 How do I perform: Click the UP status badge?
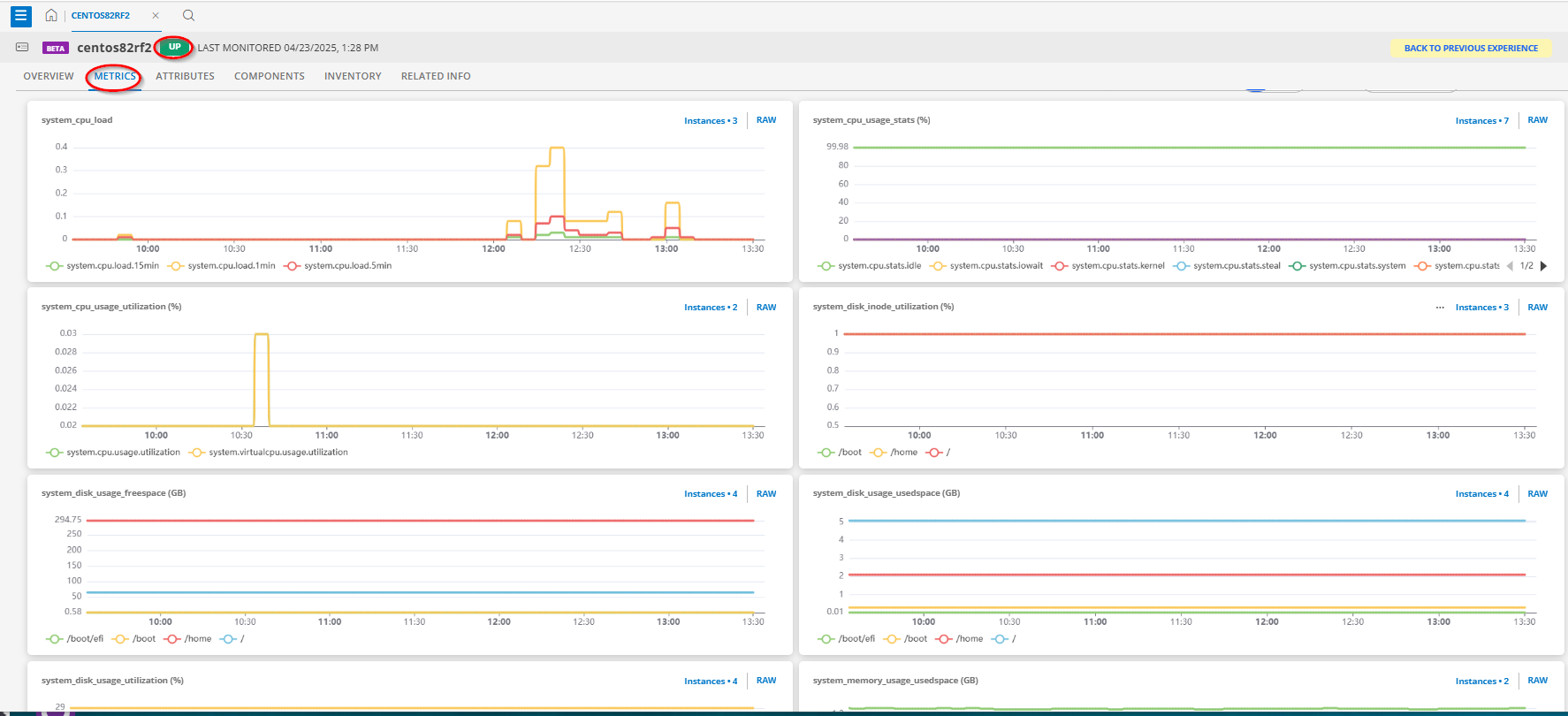pyautogui.click(x=174, y=47)
